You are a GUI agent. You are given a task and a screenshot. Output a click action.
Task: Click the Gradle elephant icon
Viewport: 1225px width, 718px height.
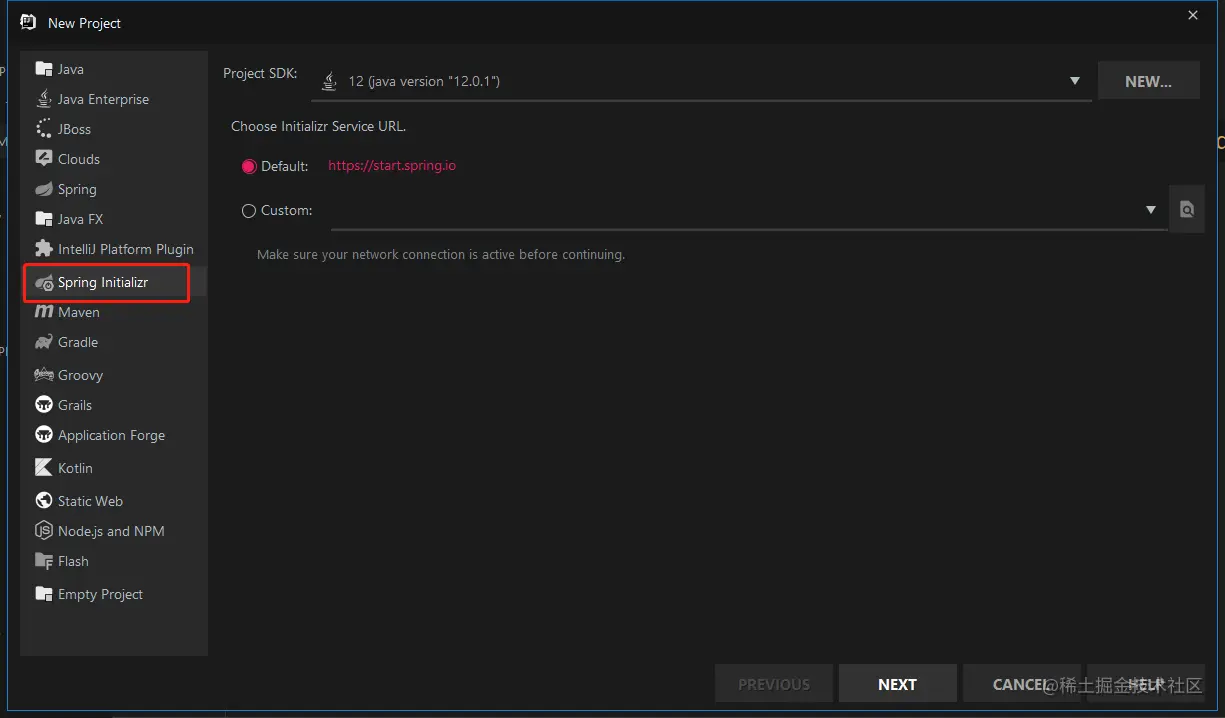coord(43,342)
